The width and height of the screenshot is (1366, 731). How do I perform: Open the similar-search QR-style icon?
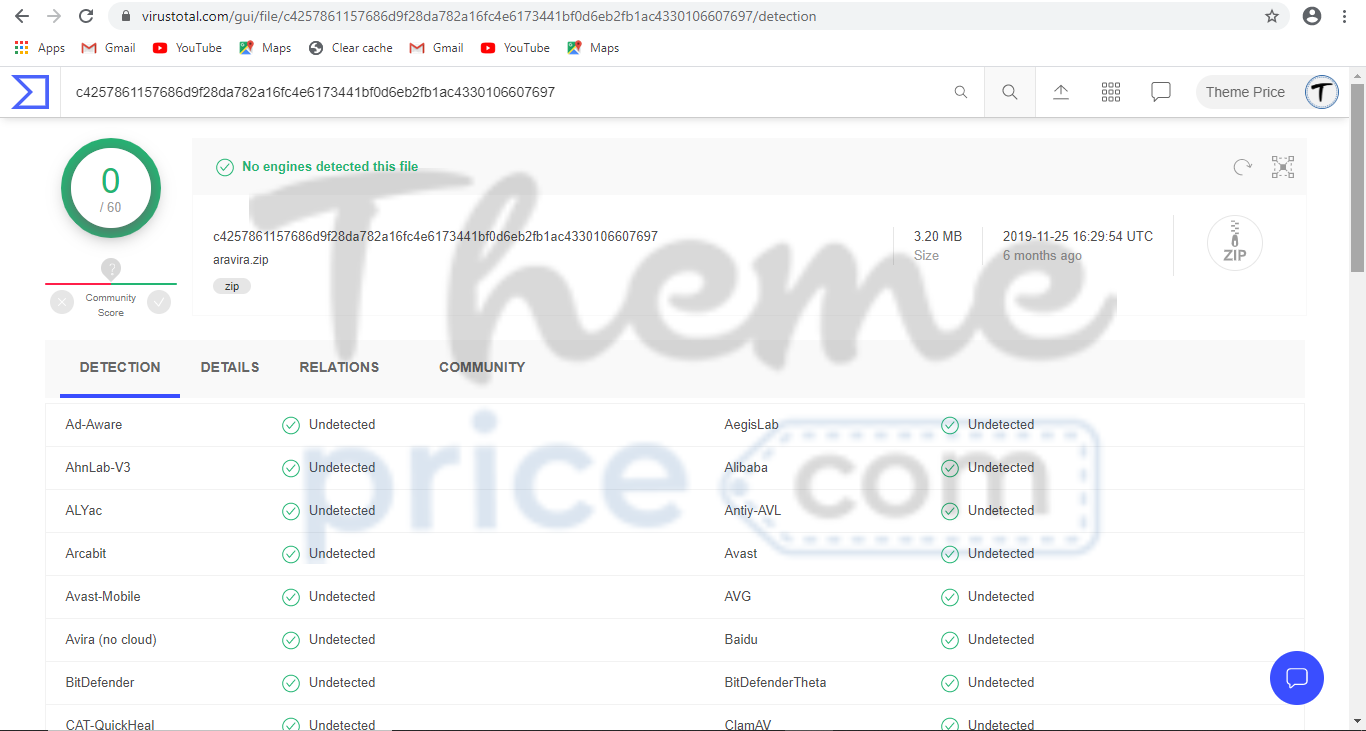coord(1283,167)
